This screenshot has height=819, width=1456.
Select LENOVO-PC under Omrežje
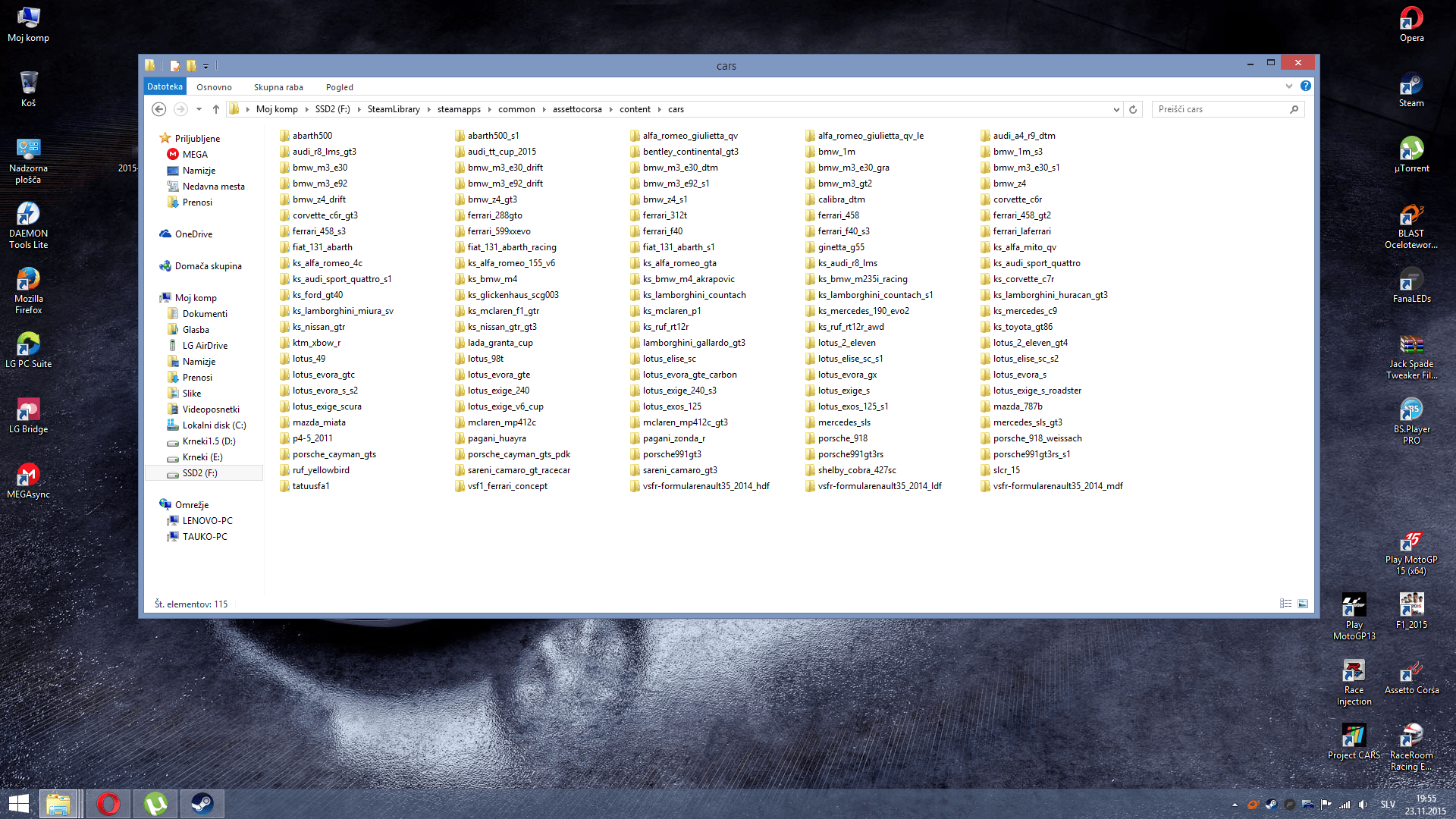[207, 520]
